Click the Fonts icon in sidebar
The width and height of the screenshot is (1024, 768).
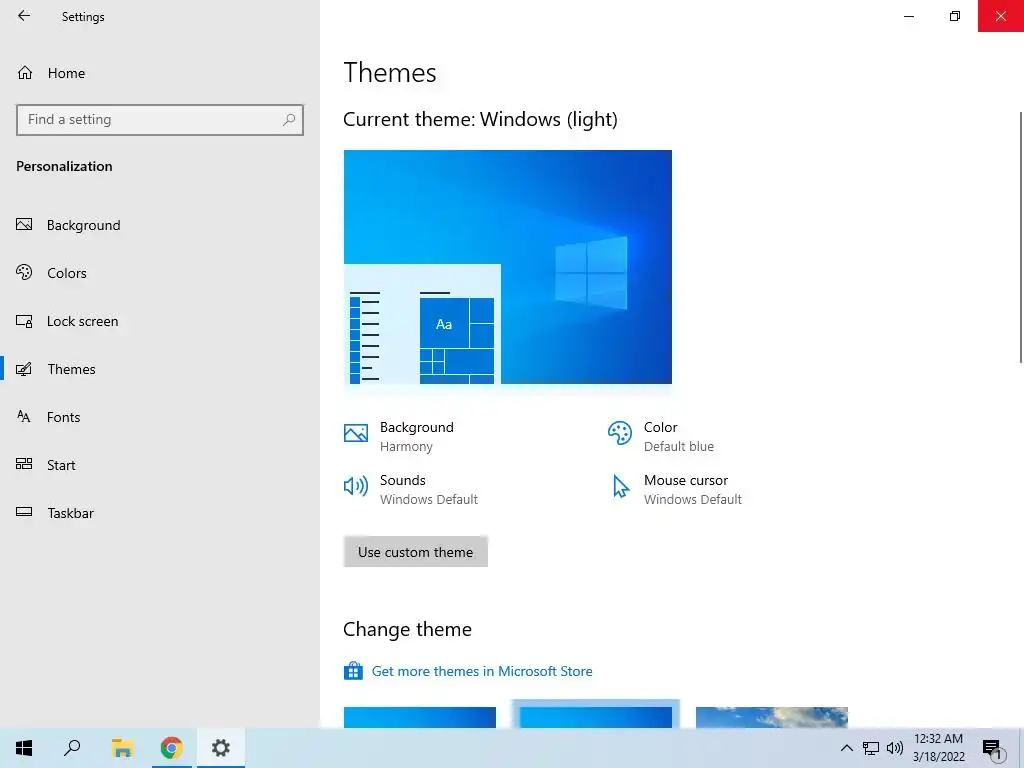[24, 416]
